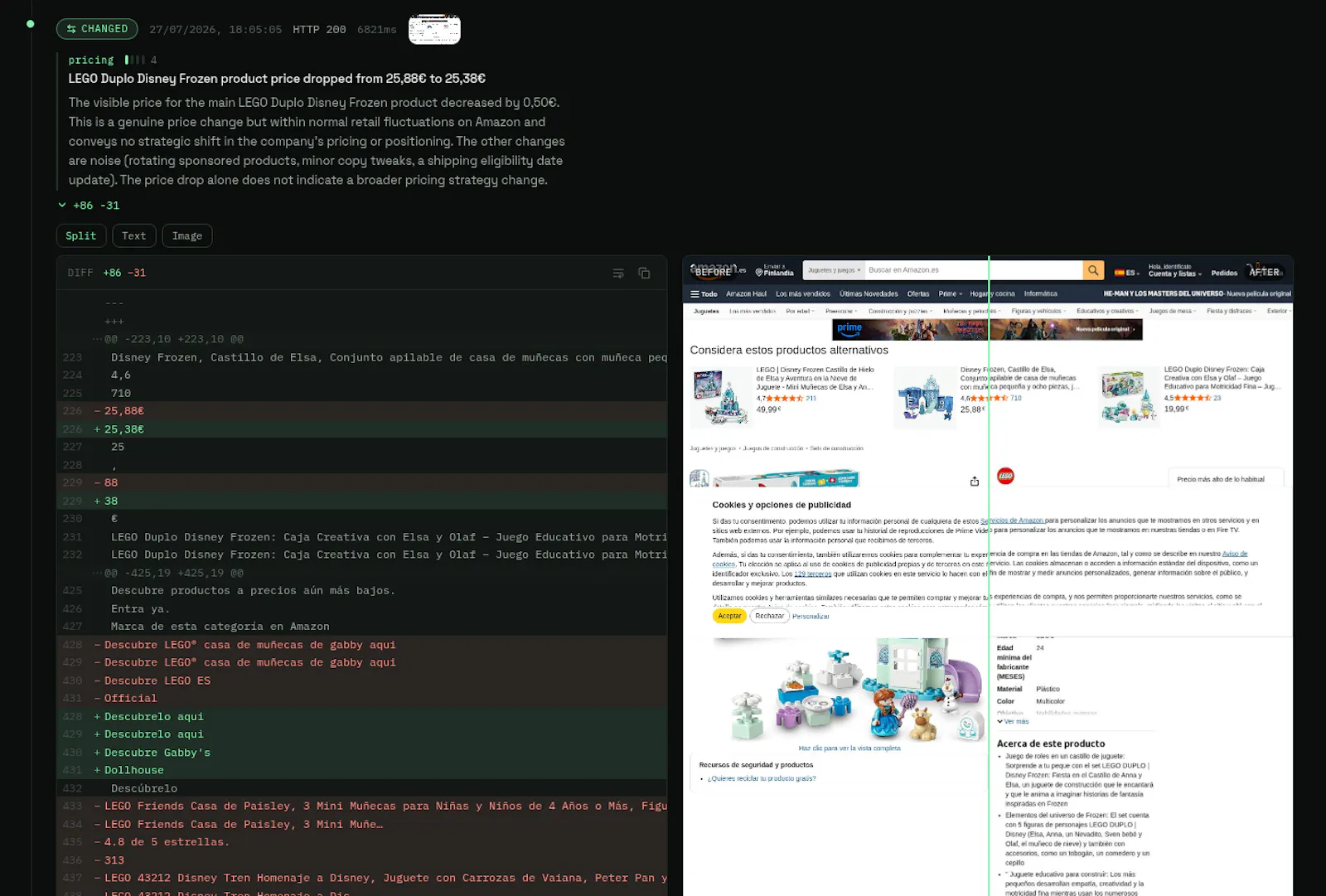Click the added diff line 'Descubre Gabby's'
This screenshot has width=1326, height=896.
[362, 753]
